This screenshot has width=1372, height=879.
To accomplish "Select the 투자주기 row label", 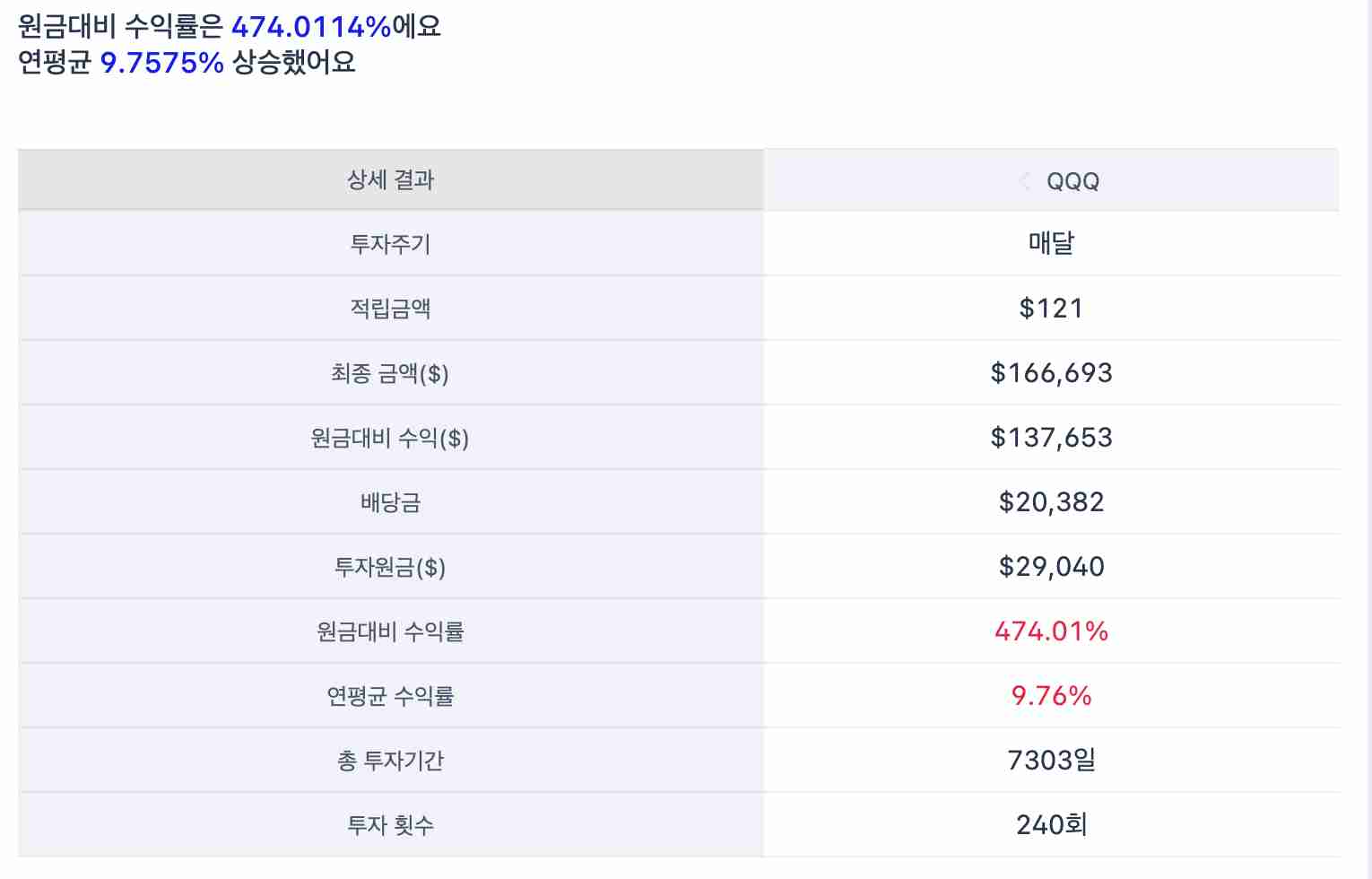I will click(x=390, y=244).
